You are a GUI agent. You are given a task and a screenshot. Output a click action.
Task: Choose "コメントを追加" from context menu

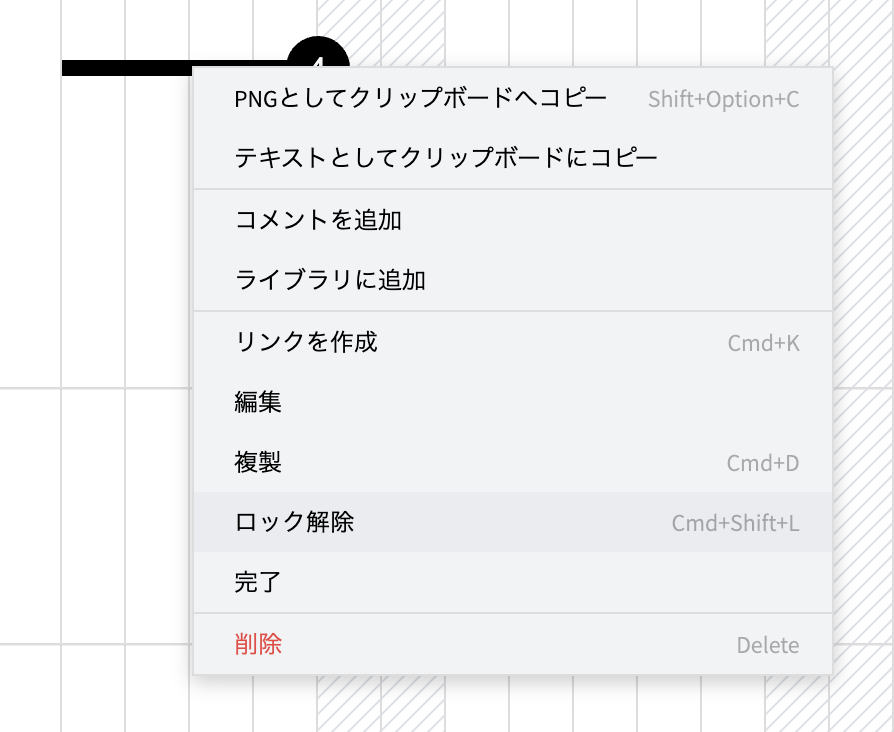point(318,220)
